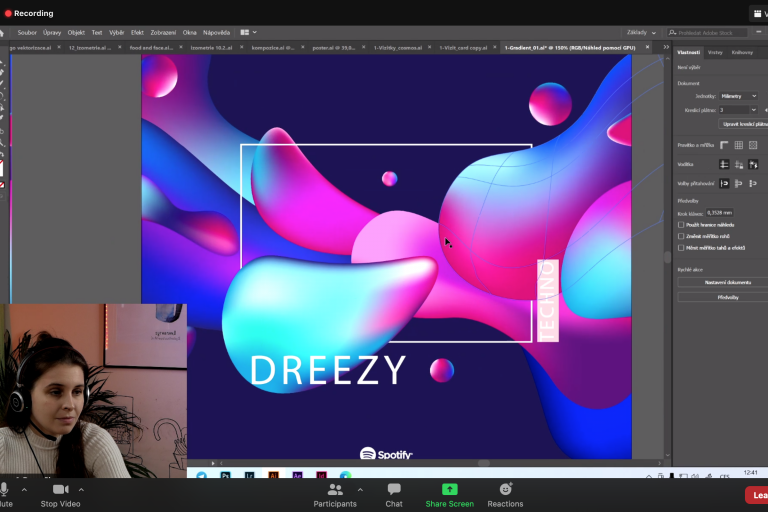Select the first snap option in Volby přitahování
The width and height of the screenshot is (768, 512).
click(x=724, y=183)
